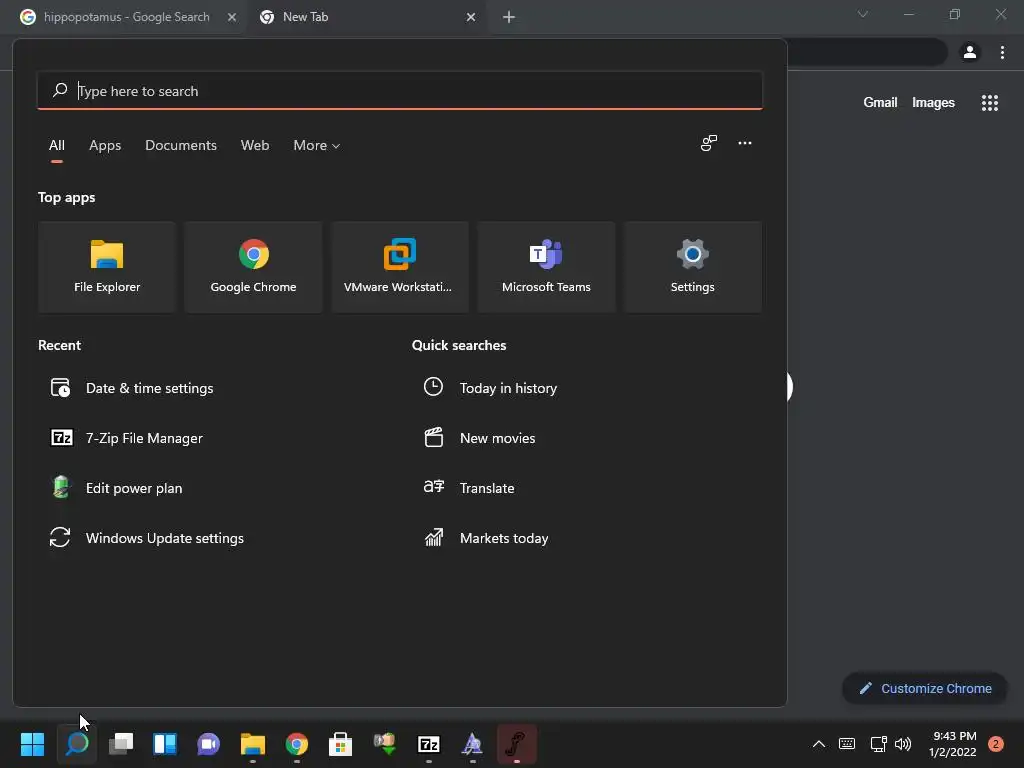Select the All search filter tab
This screenshot has height=768, width=1024.
tap(57, 145)
